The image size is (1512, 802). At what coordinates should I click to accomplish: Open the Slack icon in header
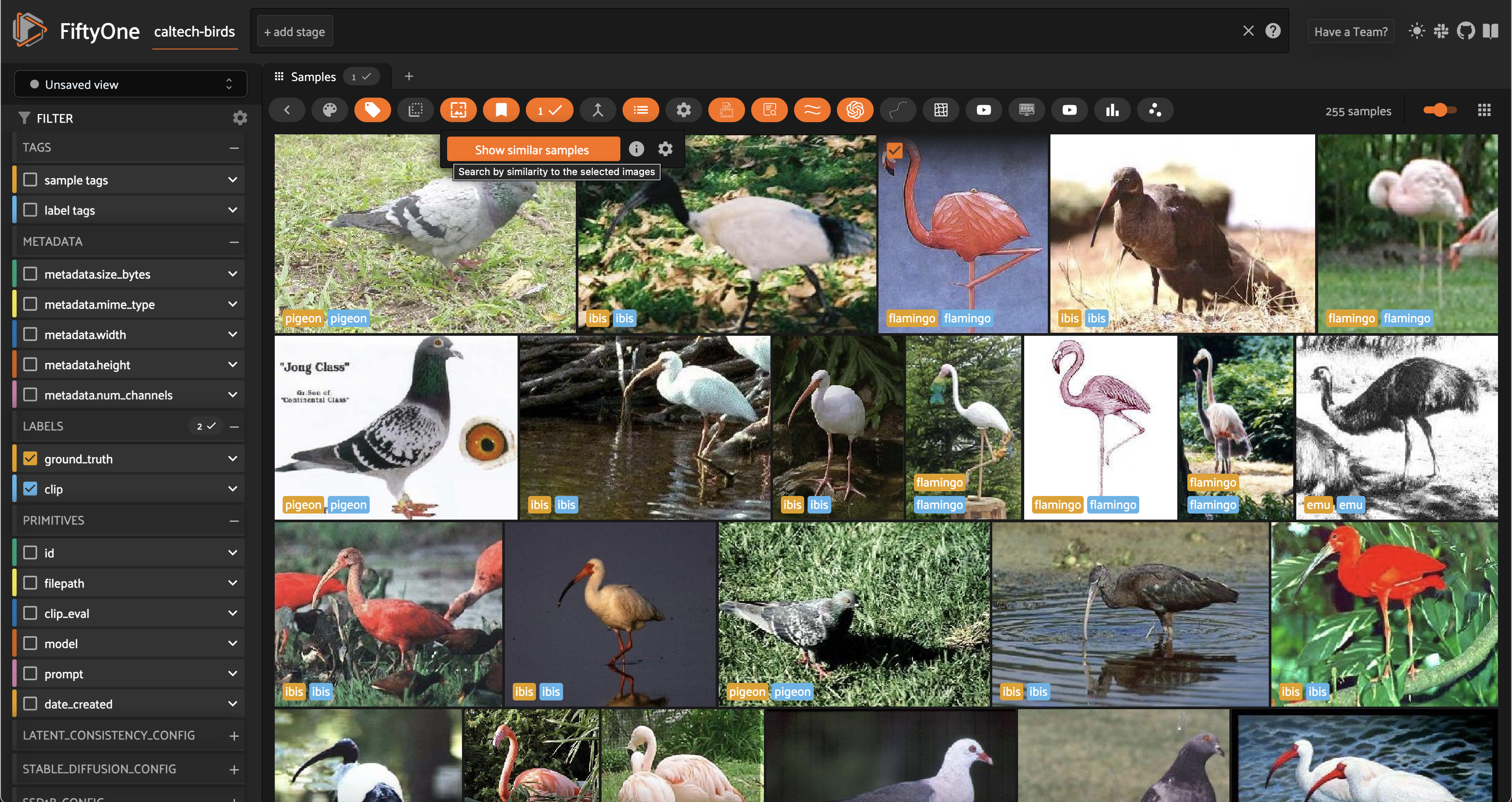click(x=1441, y=31)
